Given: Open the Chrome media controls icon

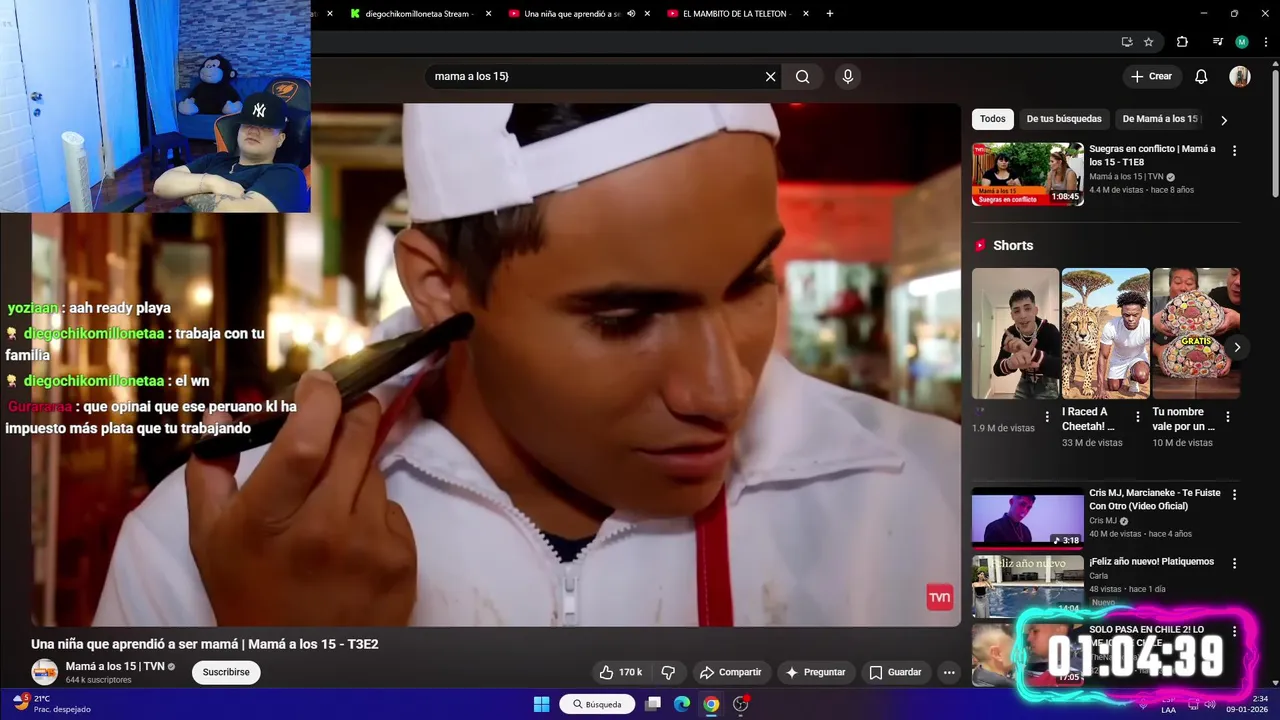Looking at the screenshot, I should click(1217, 42).
